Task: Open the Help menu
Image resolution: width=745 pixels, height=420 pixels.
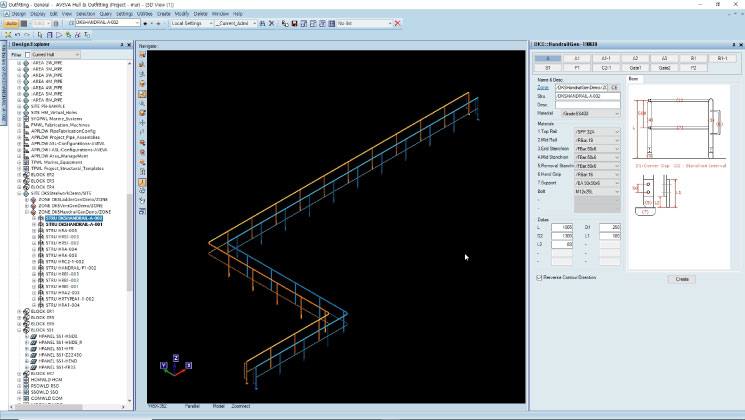Action: pyautogui.click(x=238, y=14)
